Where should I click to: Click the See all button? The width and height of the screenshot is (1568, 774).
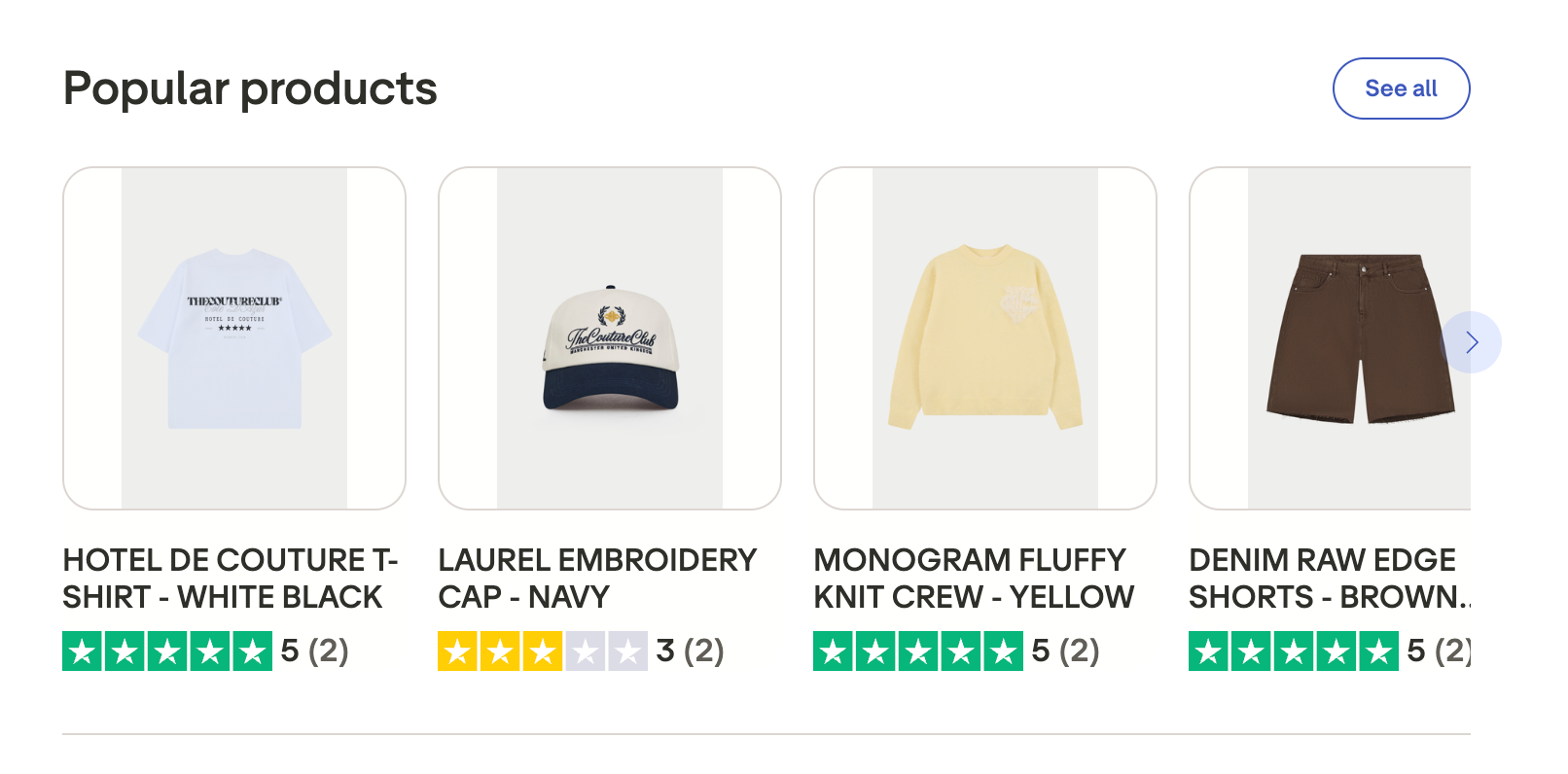(1401, 88)
